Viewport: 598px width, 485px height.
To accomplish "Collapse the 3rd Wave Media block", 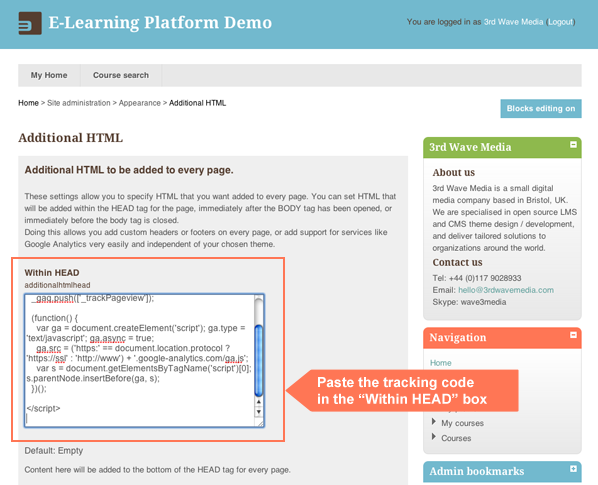I will (573, 145).
